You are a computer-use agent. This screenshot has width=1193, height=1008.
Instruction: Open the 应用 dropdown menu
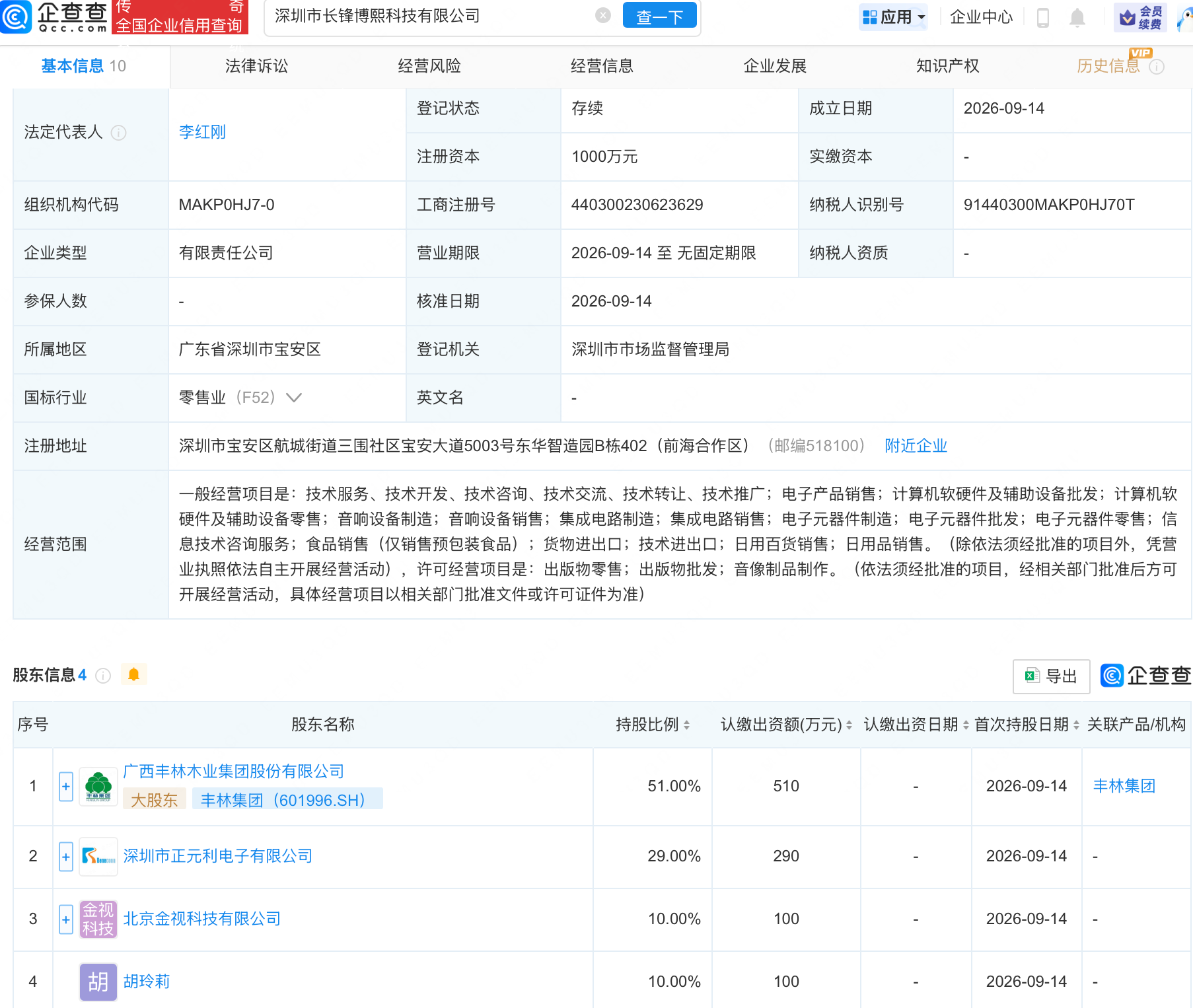pos(894,17)
